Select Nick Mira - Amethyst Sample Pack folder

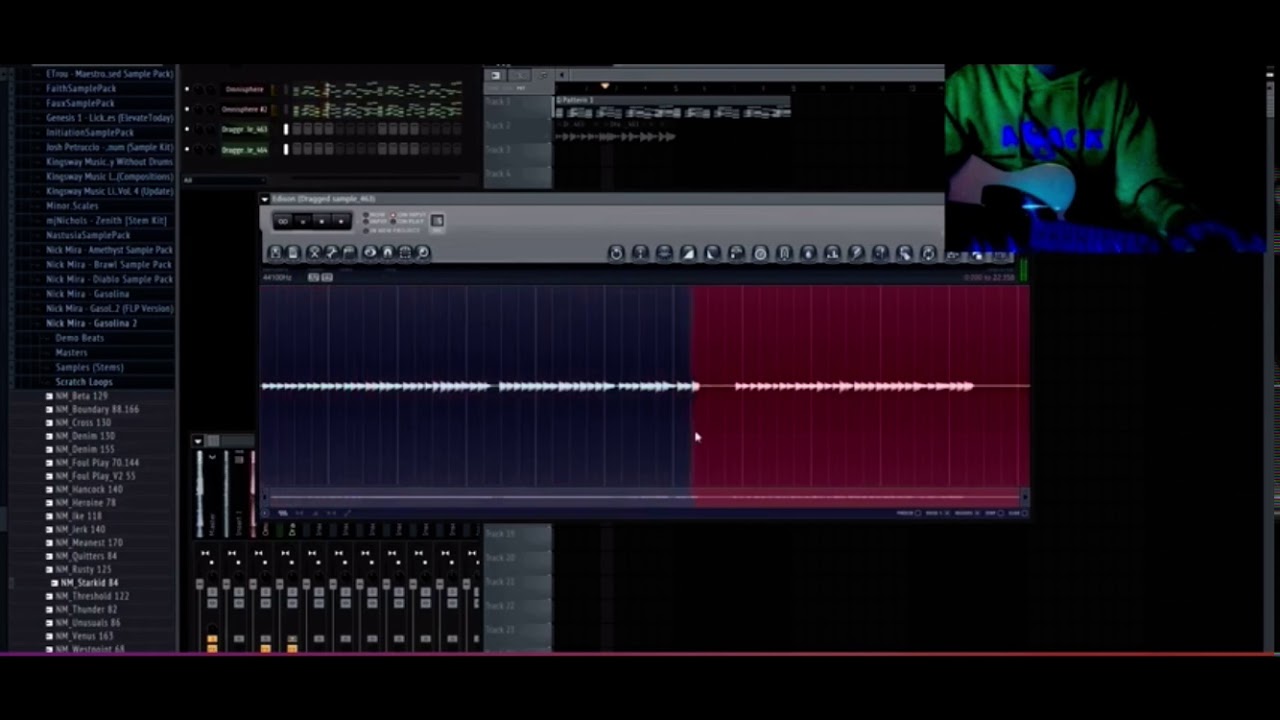[x=109, y=250]
